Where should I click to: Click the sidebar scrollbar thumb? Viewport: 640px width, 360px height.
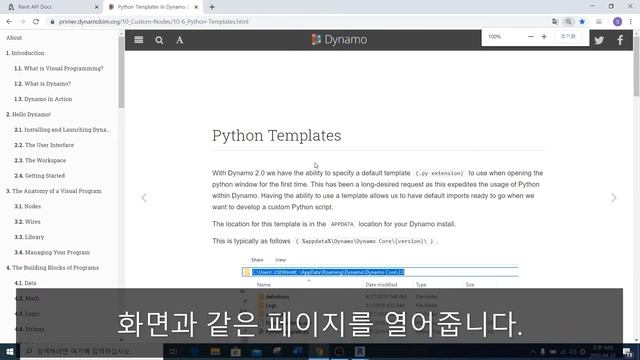pos(121,73)
